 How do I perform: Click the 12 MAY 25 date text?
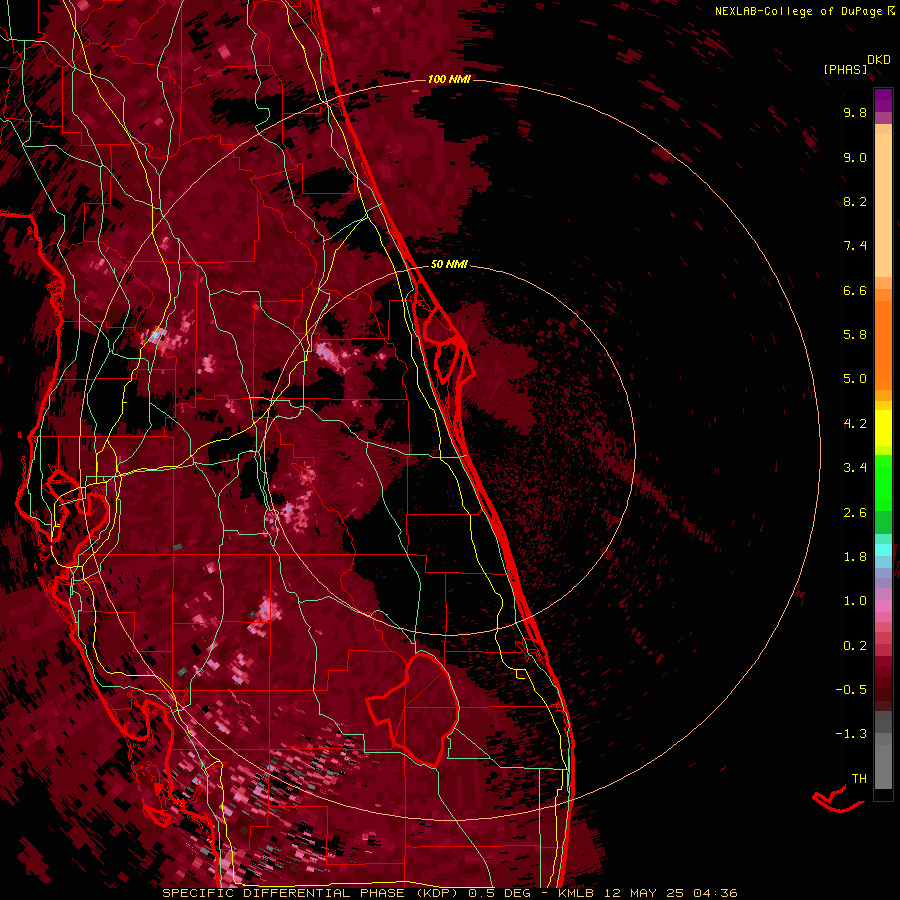click(643, 893)
